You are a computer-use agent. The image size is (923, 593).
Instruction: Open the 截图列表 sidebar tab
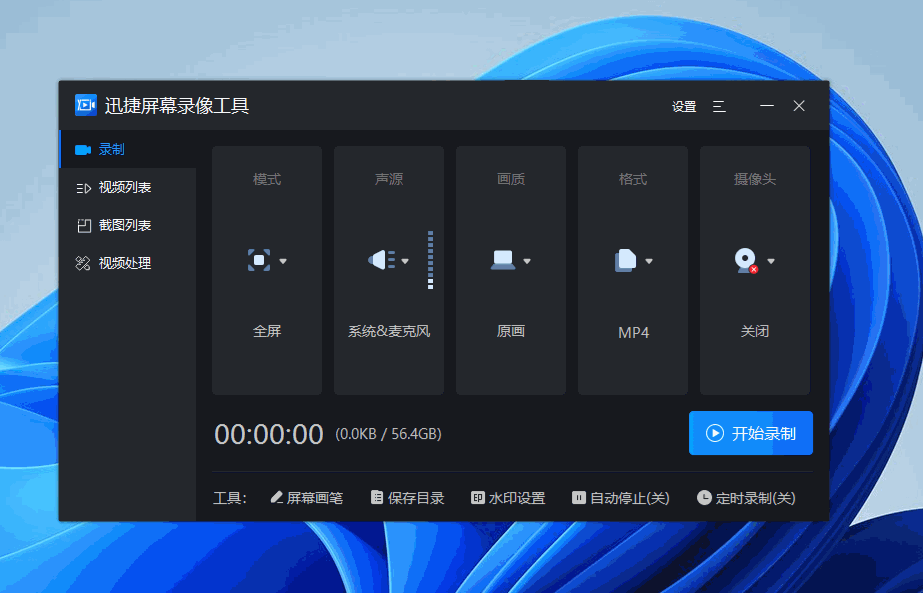tap(128, 226)
